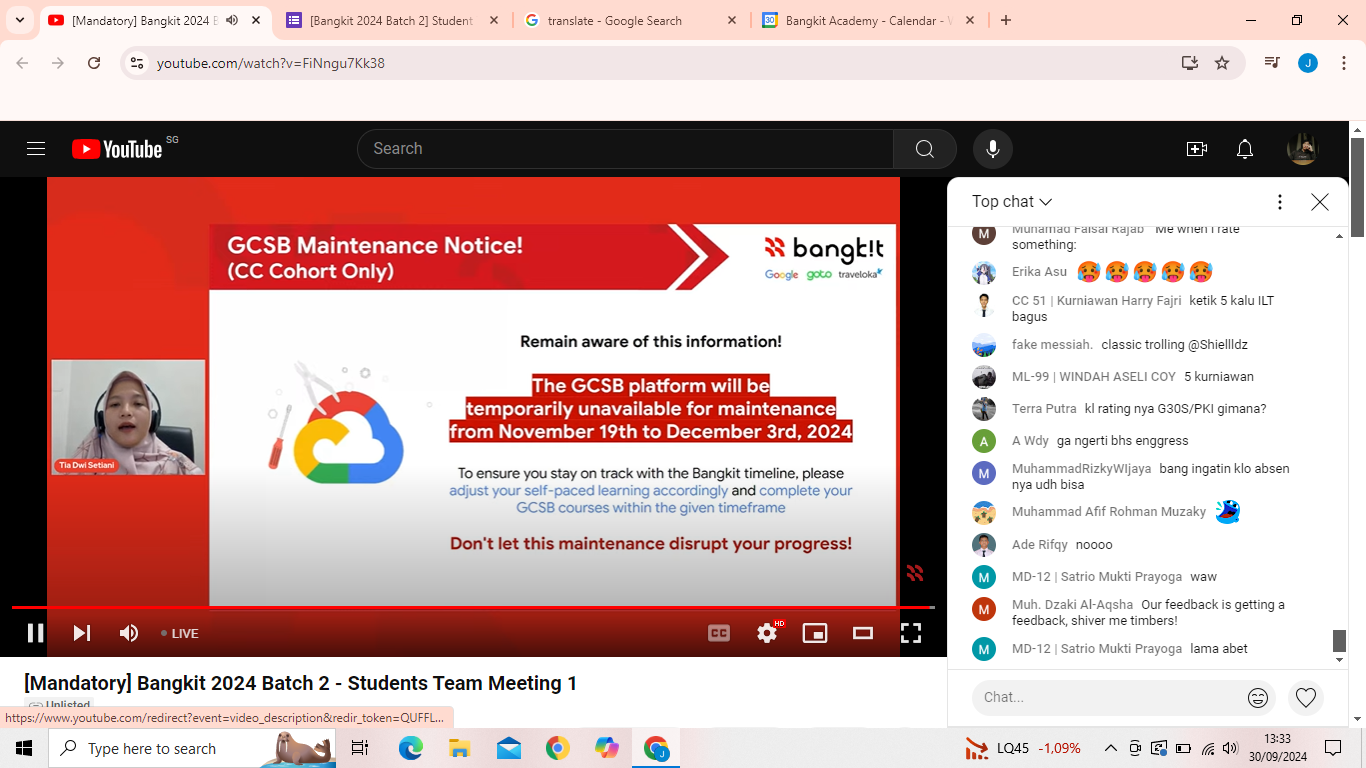Send a heart reaction in chat

pos(1305,697)
